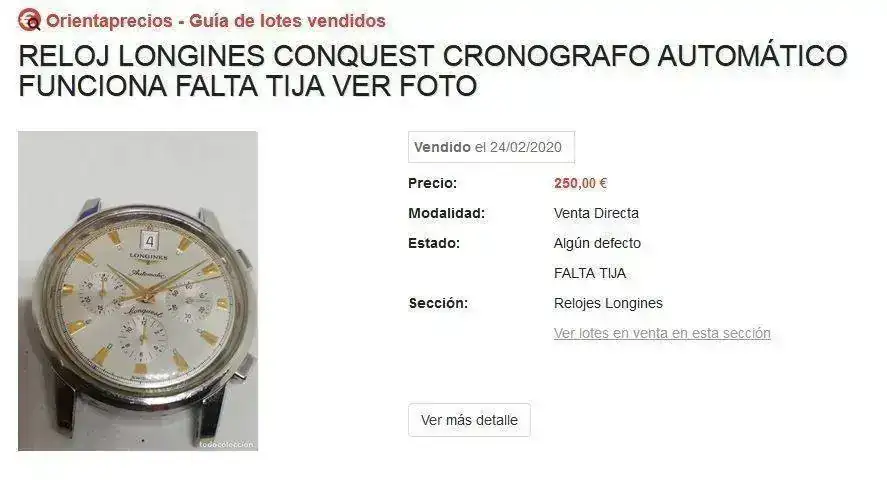Click the Venta Directa modality text
Viewport: 887px width, 486px height.
pos(596,213)
